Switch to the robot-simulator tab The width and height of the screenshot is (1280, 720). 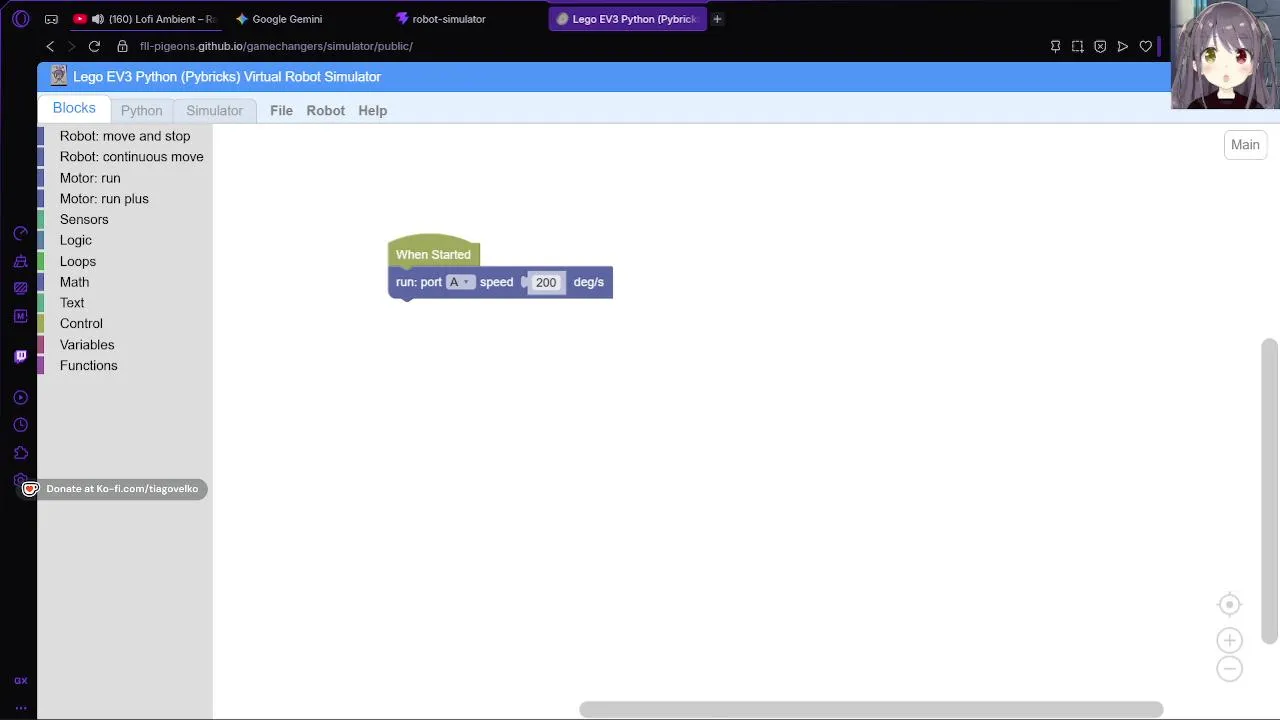(x=449, y=19)
